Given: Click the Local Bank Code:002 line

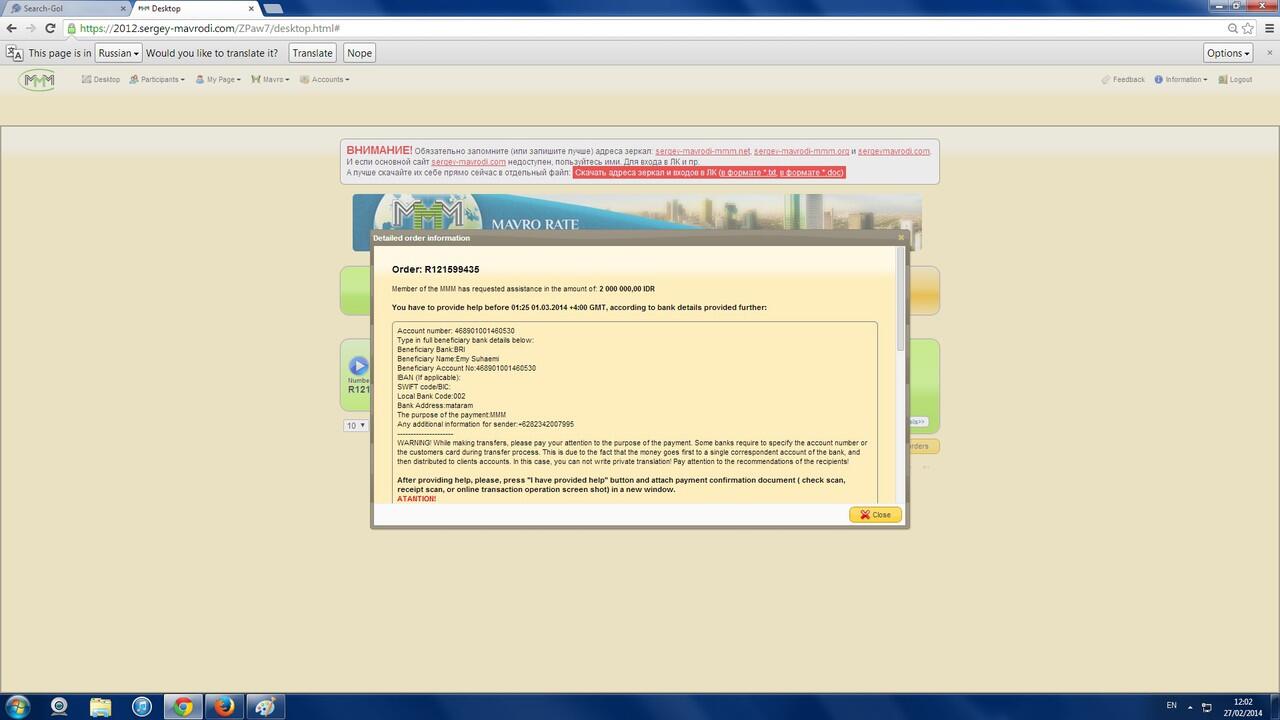Looking at the screenshot, I should 431,396.
